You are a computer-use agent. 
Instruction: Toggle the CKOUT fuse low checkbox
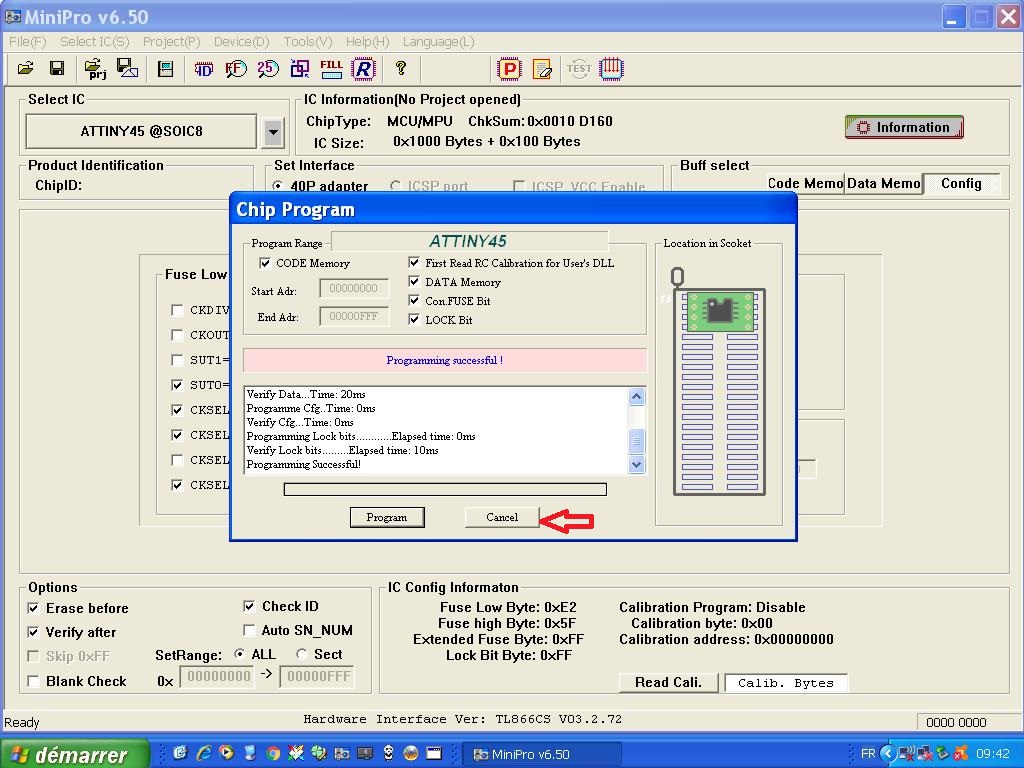(177, 335)
